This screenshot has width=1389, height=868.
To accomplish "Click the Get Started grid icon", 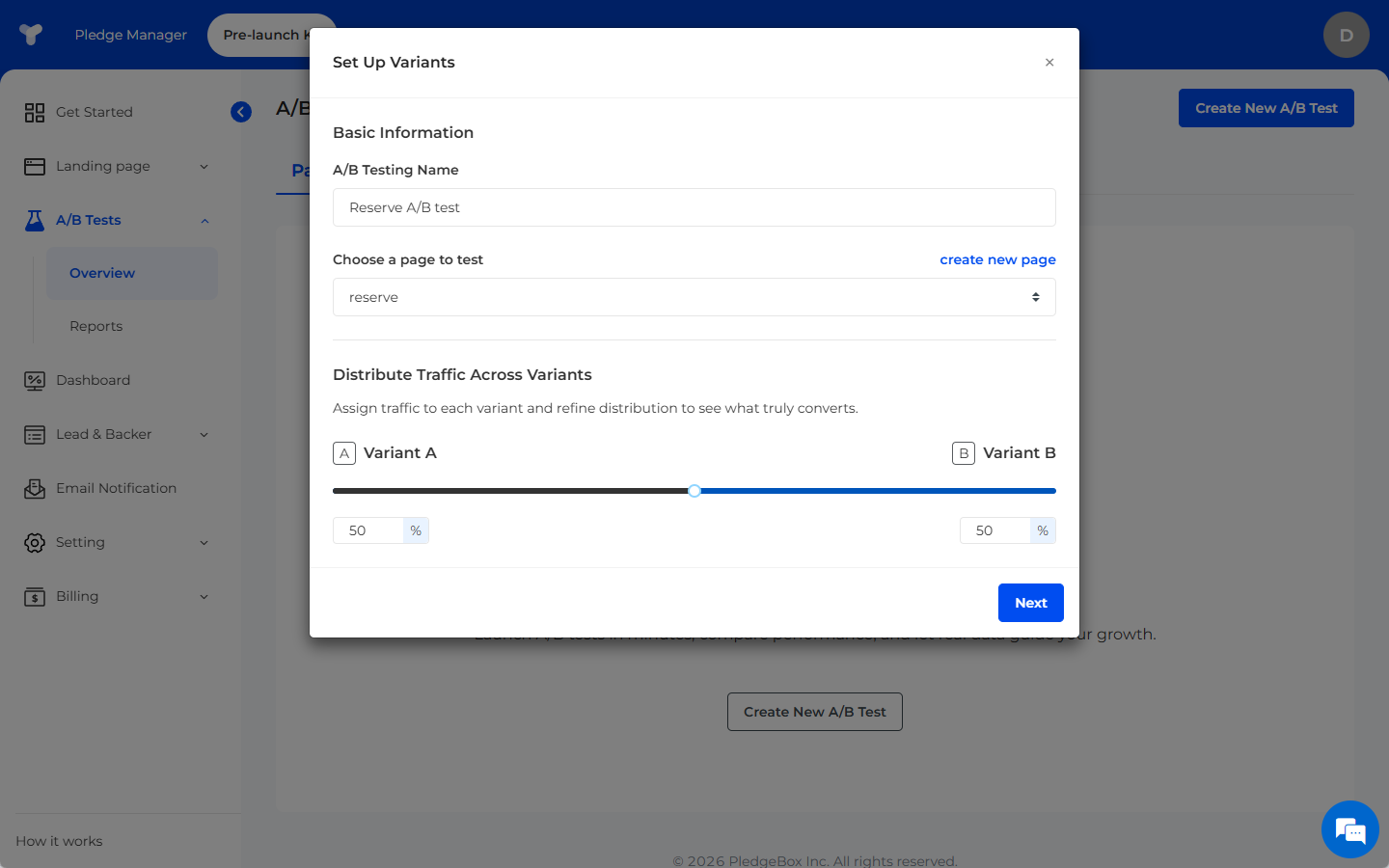I will click(x=35, y=113).
